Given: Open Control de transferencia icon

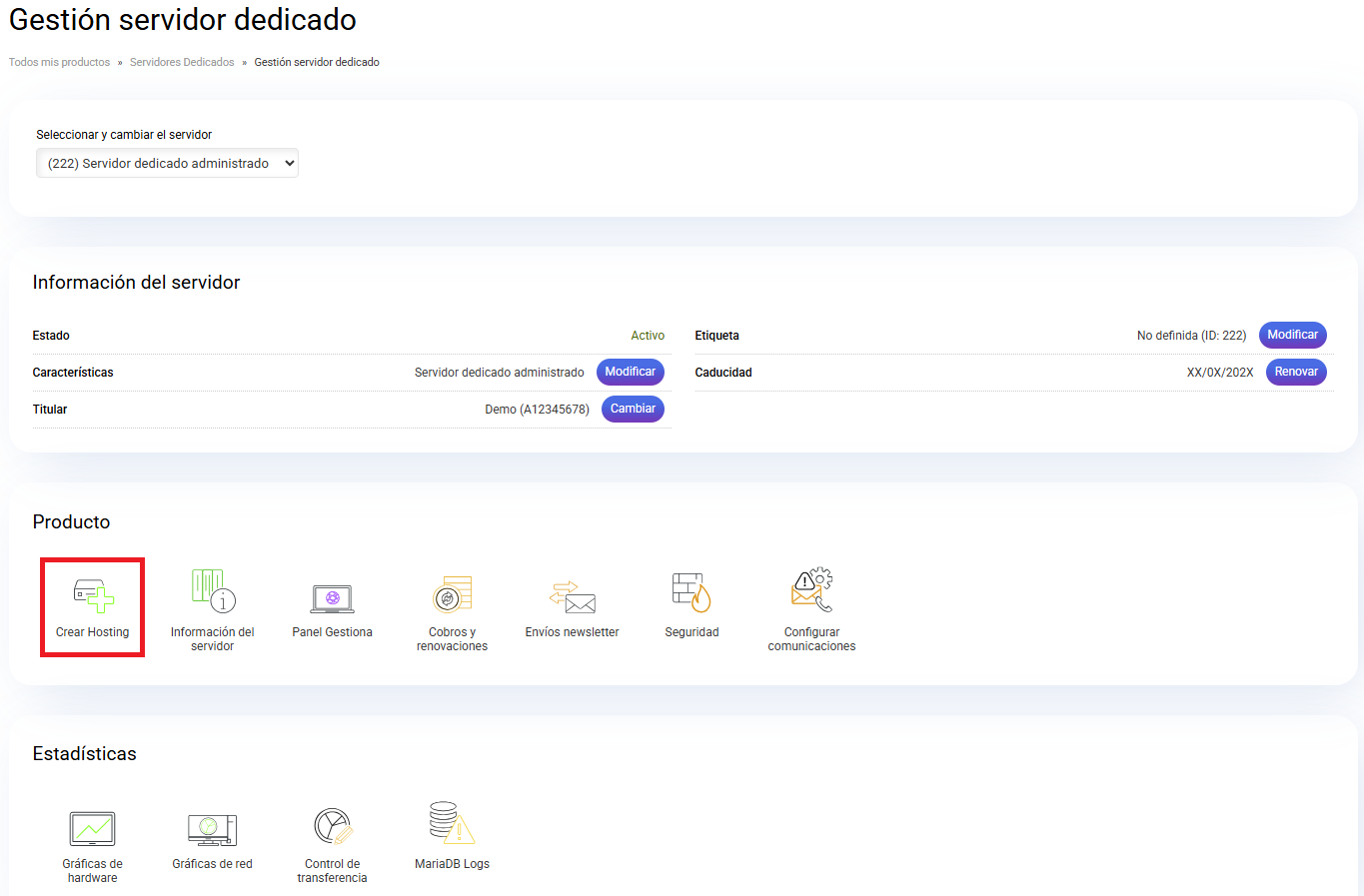Looking at the screenshot, I should (332, 827).
